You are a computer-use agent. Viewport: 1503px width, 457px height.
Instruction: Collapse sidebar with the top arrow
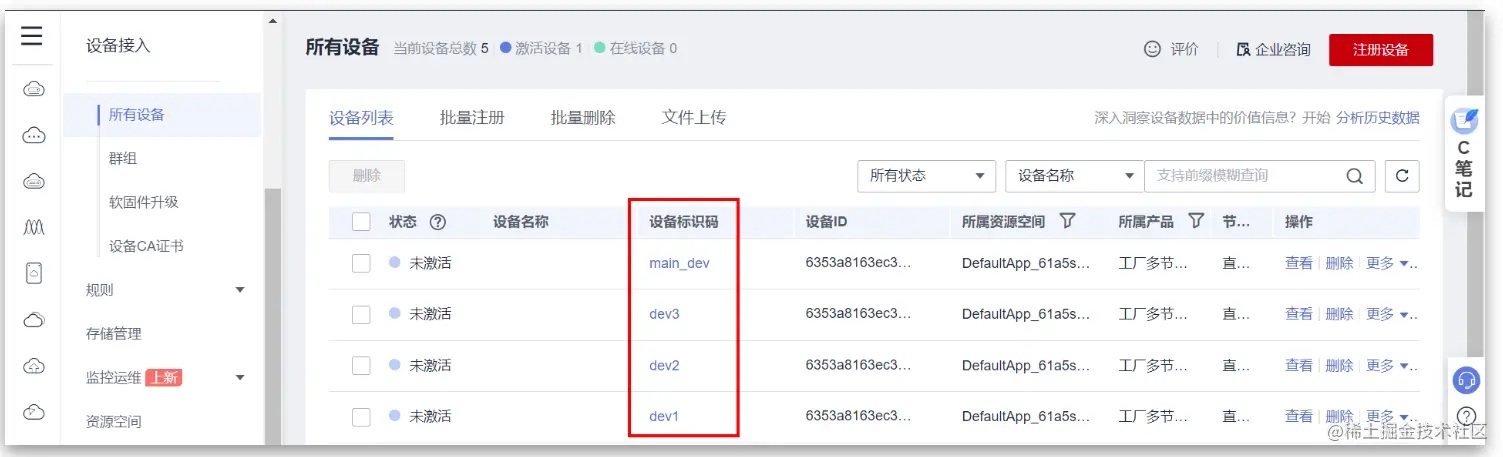(273, 20)
